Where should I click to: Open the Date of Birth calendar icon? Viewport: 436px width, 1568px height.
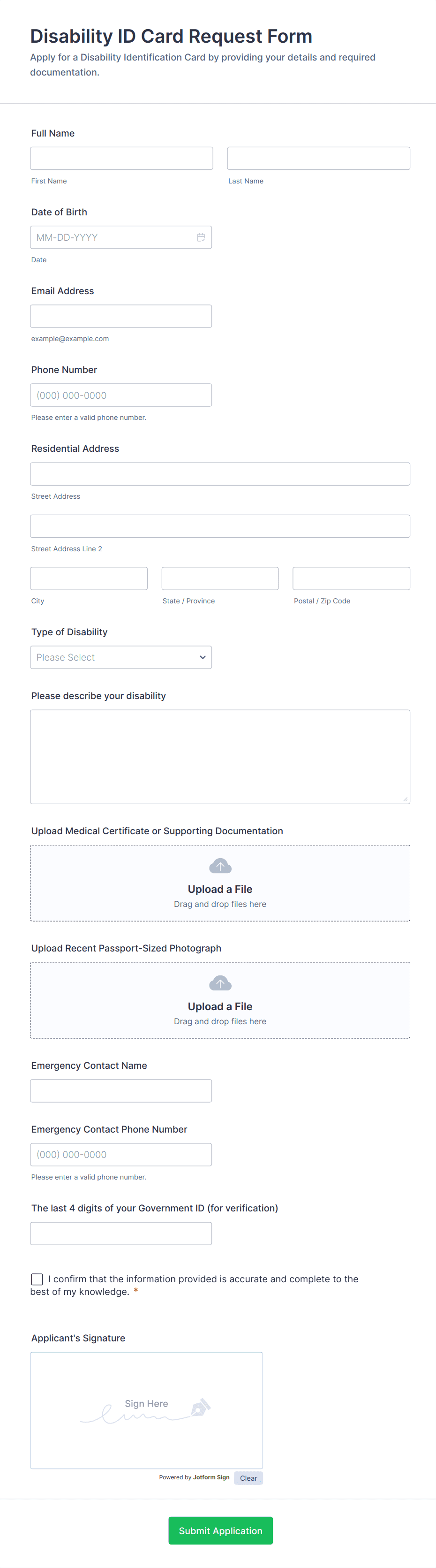tap(201, 237)
